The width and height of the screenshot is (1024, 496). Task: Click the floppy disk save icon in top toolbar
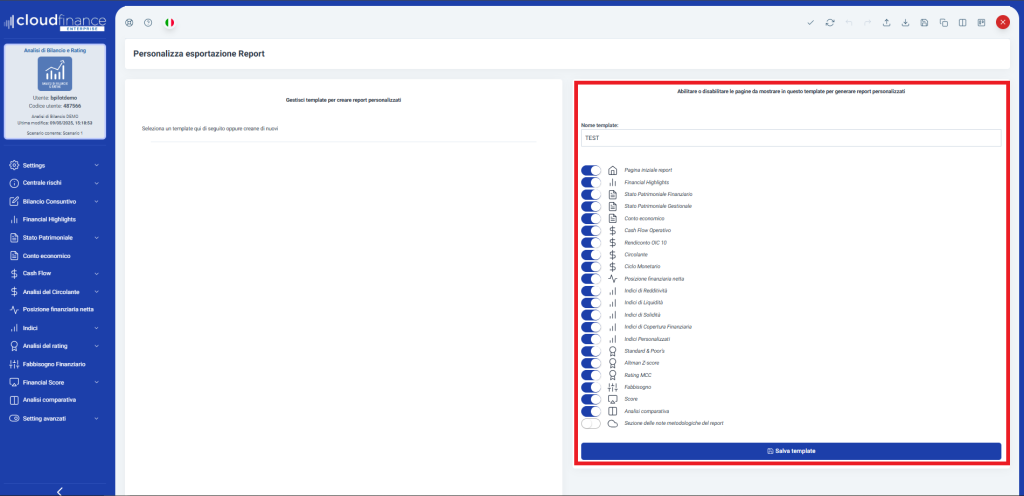924,22
